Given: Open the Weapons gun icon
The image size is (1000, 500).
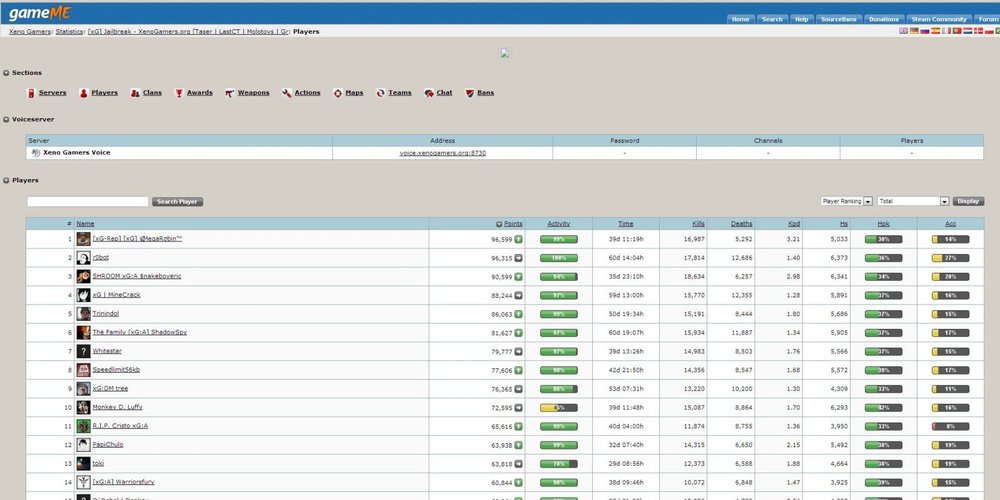Looking at the screenshot, I should 230,93.
